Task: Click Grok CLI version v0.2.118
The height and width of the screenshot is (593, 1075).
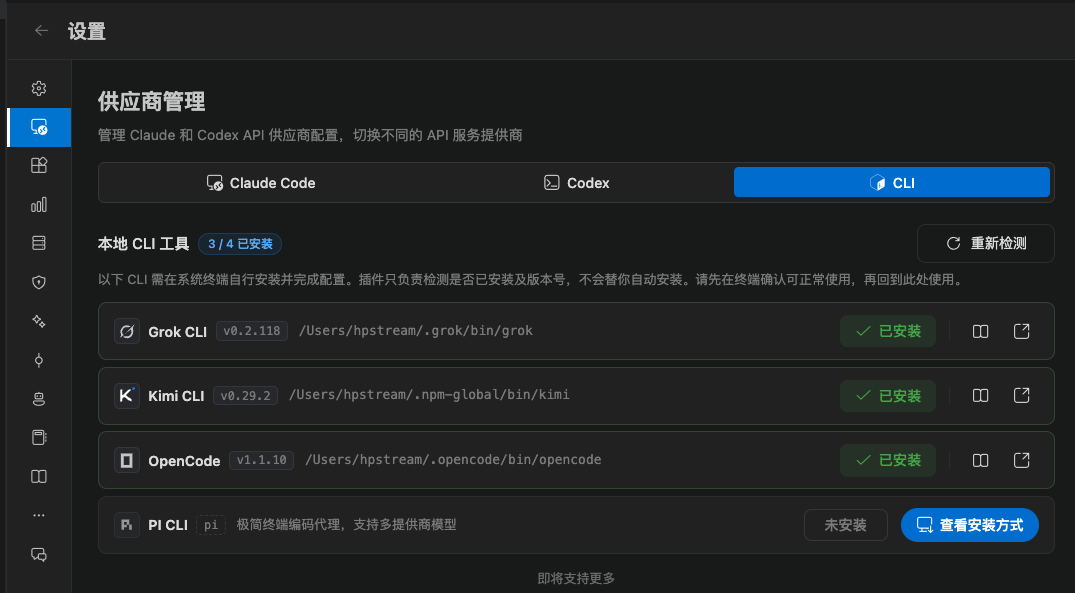Action: (x=252, y=330)
